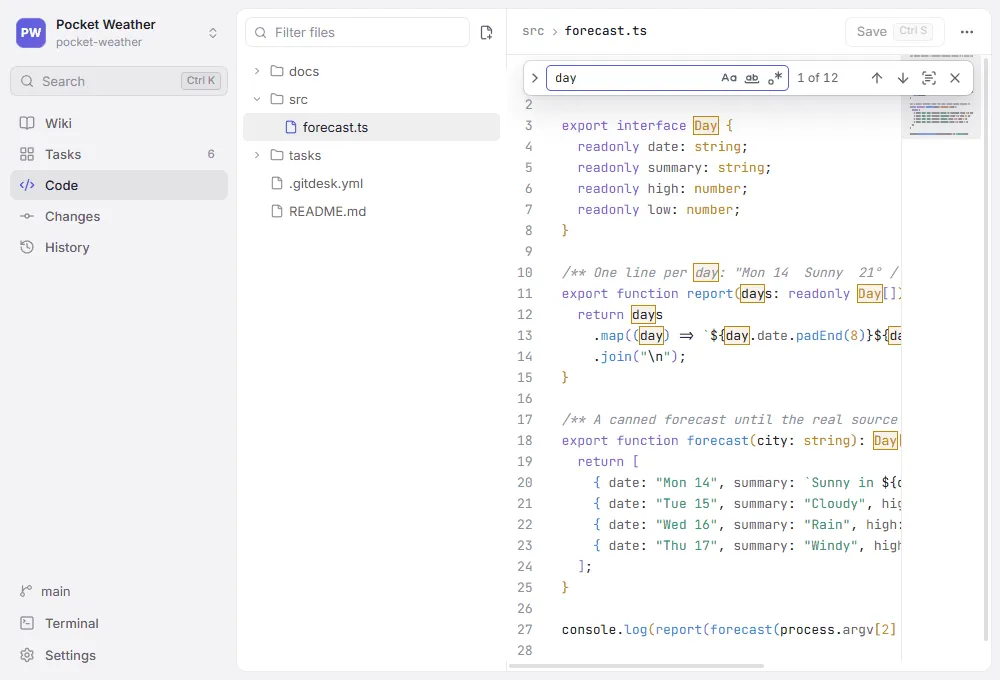Screen dimensions: 1000x680
Task: Click the Tasks grid icon
Action: click(27, 154)
